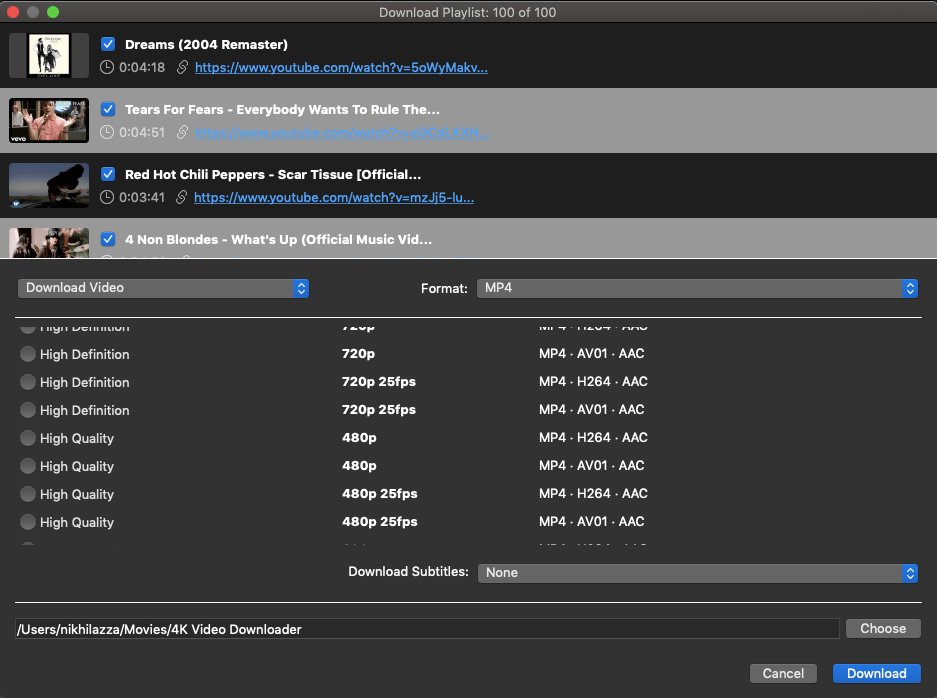Uncheck Tears For Fears video checkbox

tap(108, 109)
